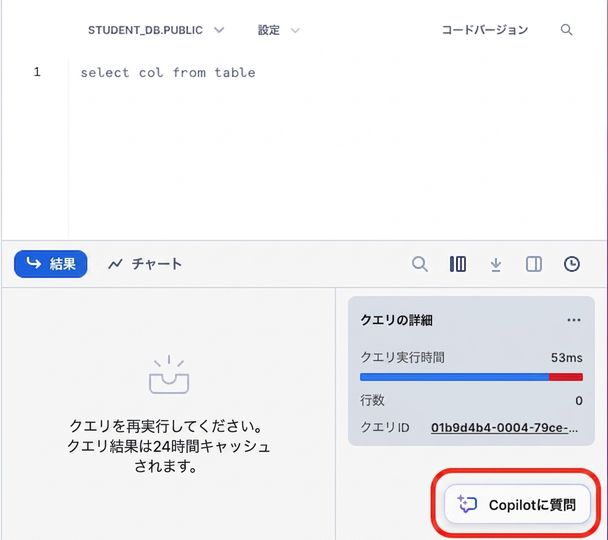The height and width of the screenshot is (540, 608).
Task: Click the クエリの詳細 heading
Action: (x=396, y=320)
